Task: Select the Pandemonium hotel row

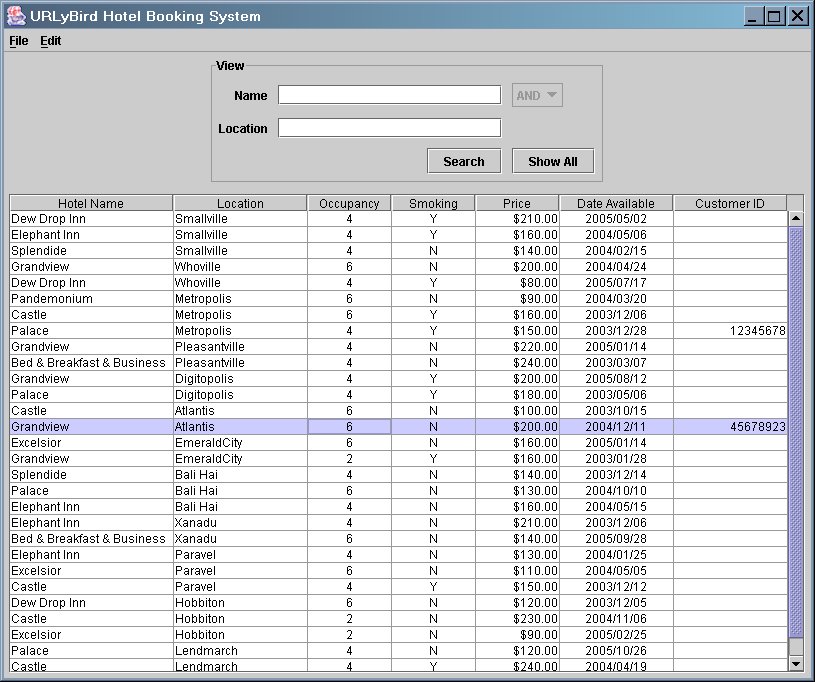Action: pyautogui.click(x=398, y=299)
